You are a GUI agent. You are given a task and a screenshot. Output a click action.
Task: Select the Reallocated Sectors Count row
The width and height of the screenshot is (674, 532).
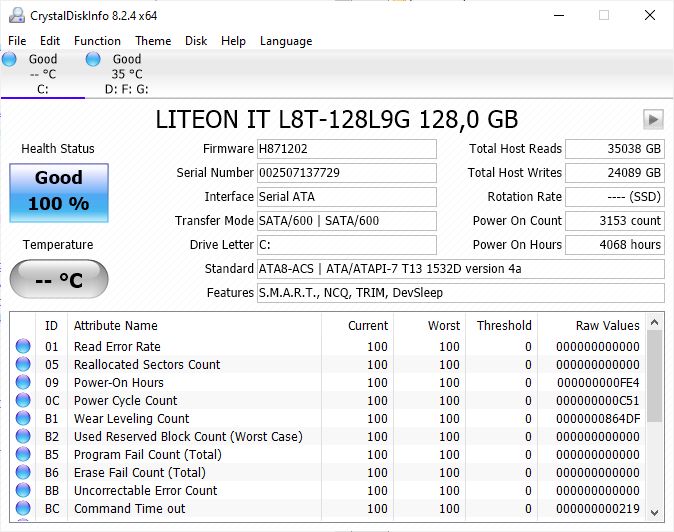tap(328, 364)
